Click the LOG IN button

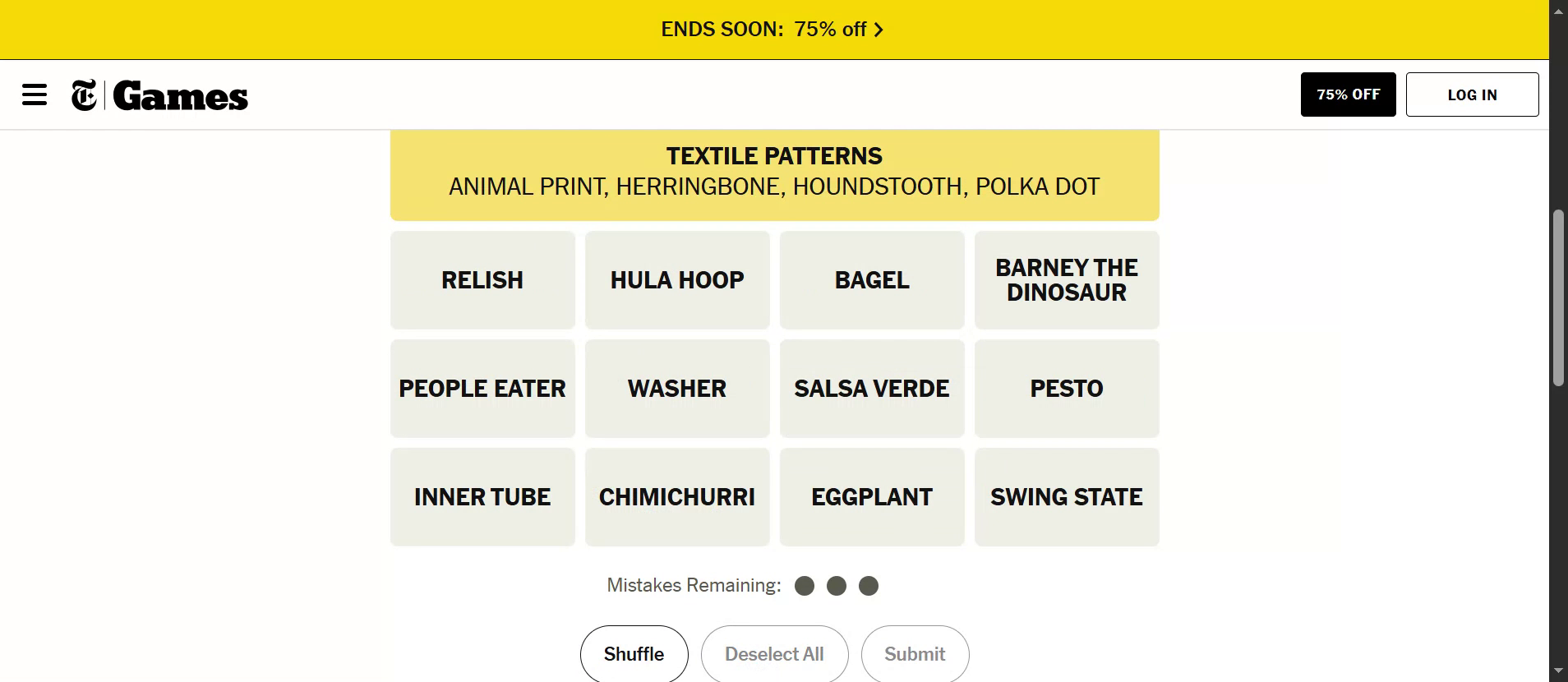[x=1472, y=94]
